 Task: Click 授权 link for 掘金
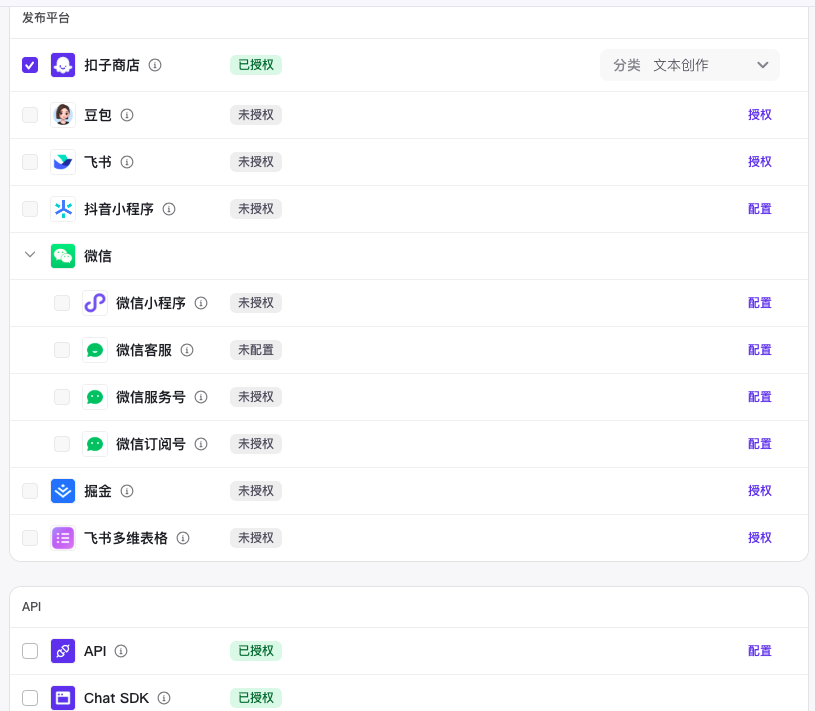point(759,491)
